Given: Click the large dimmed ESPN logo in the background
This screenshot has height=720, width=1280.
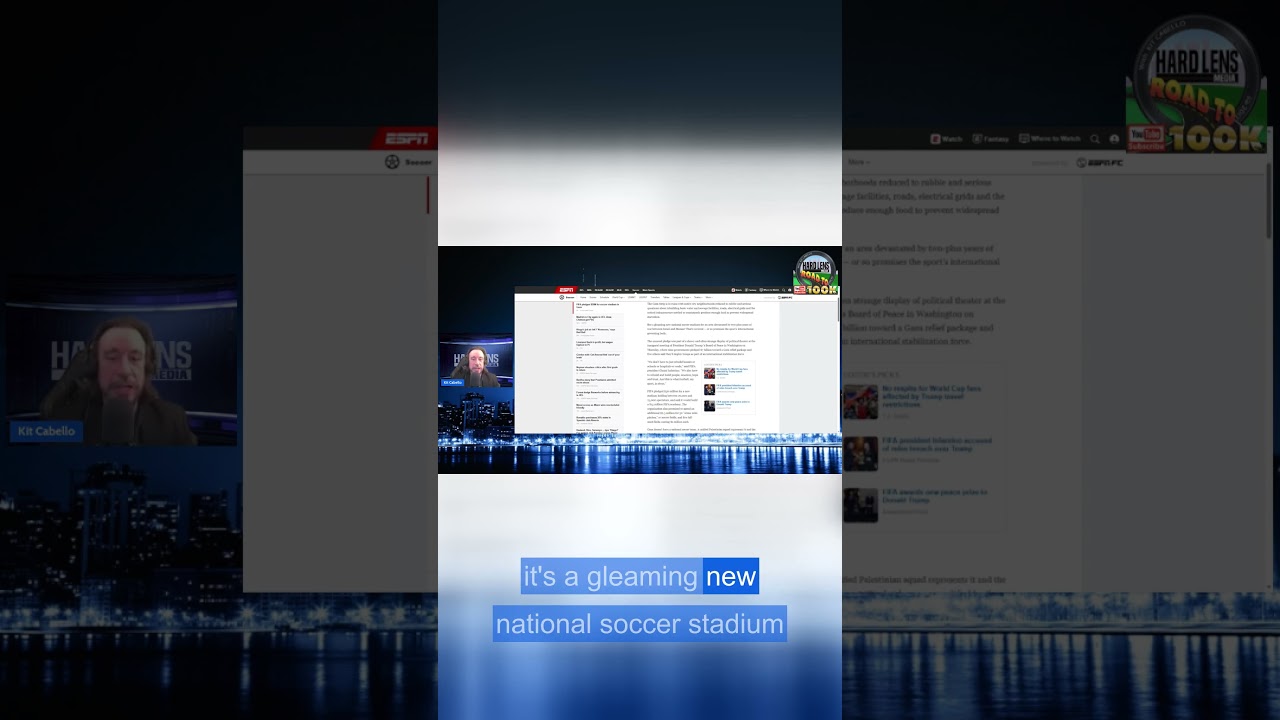Looking at the screenshot, I should click(x=405, y=138).
